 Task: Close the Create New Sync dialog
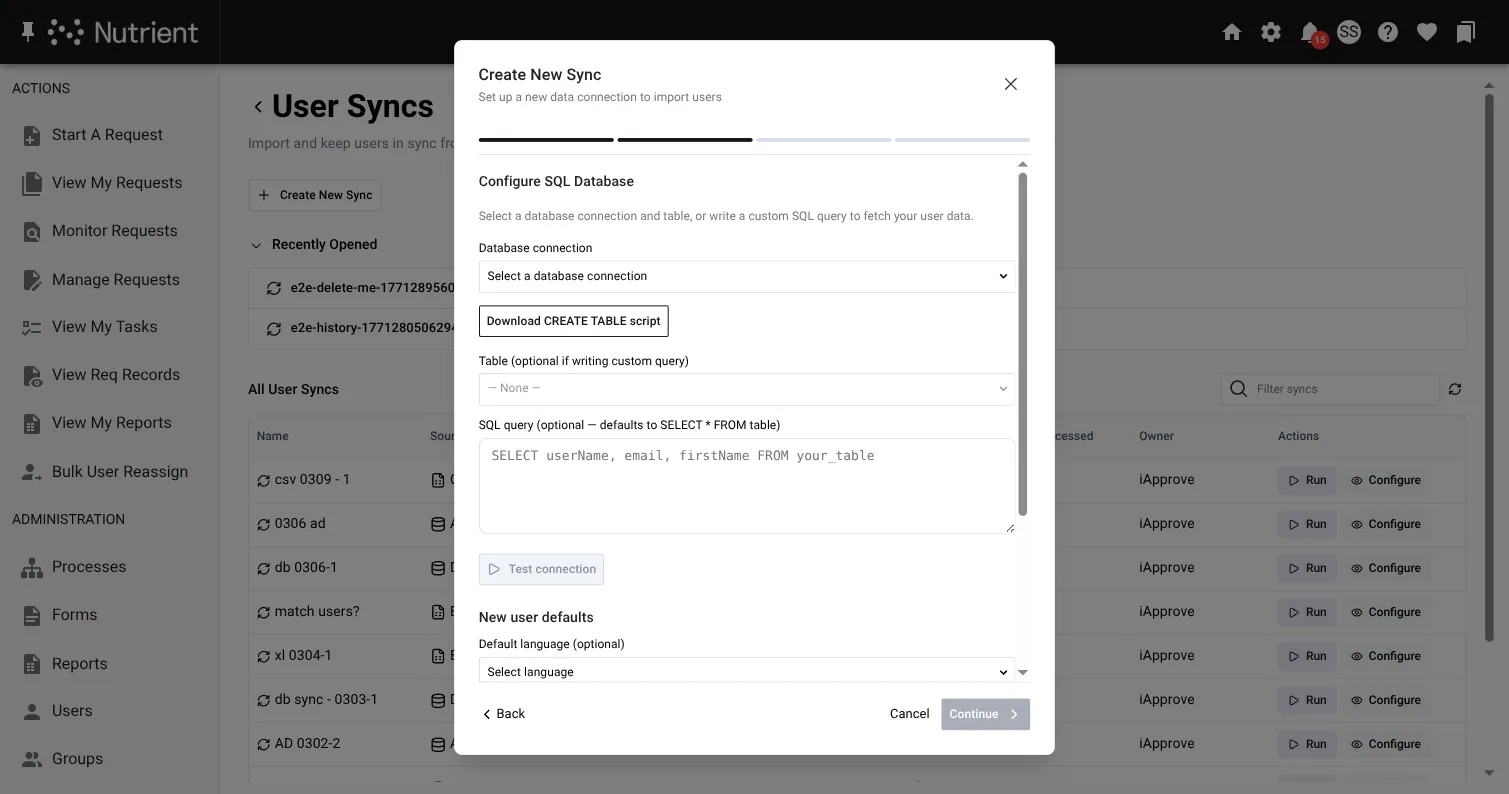tap(1011, 84)
